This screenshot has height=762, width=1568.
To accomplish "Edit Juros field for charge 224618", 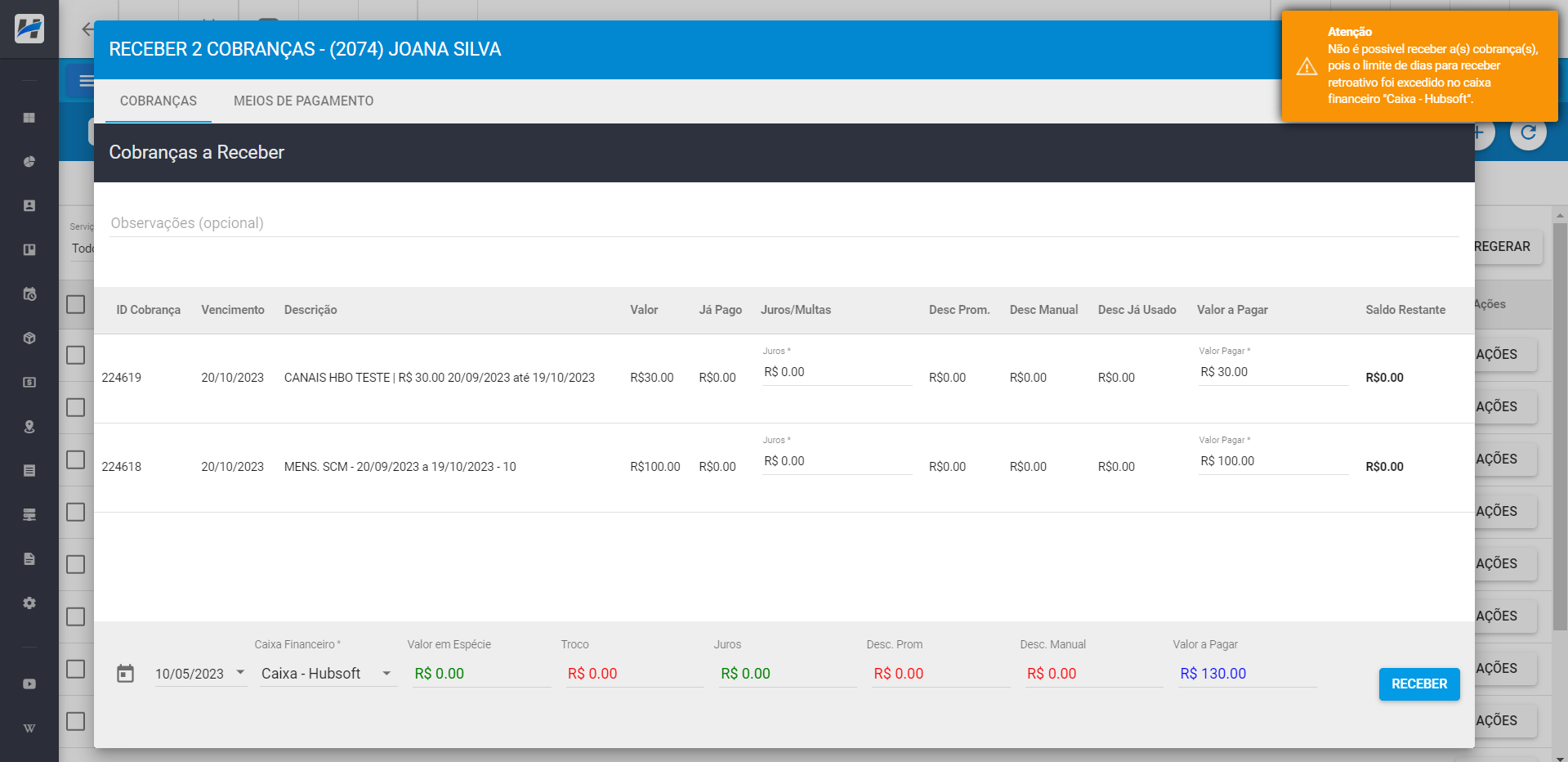I will pos(838,461).
